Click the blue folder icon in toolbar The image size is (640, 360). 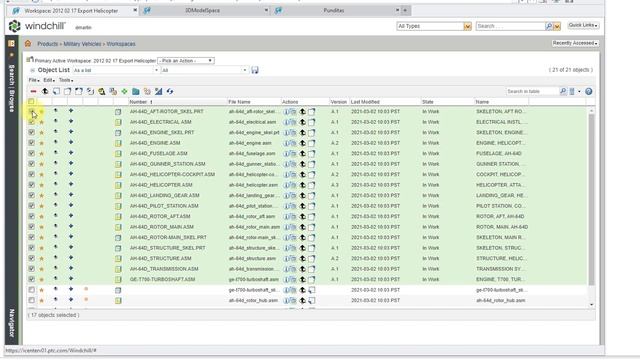pos(136,91)
